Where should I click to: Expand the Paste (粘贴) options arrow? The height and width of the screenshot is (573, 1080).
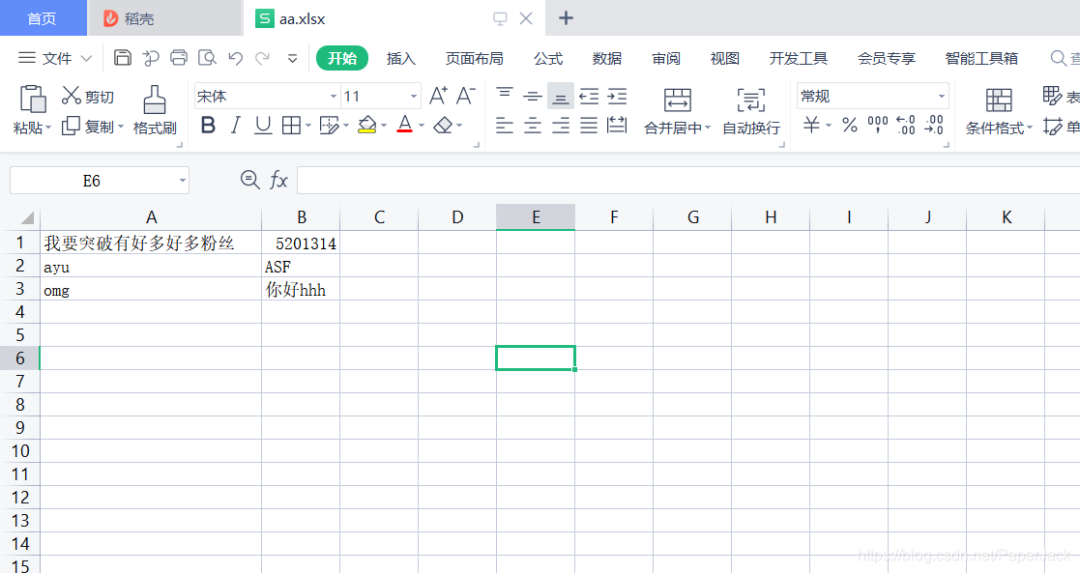pyautogui.click(x=48, y=127)
